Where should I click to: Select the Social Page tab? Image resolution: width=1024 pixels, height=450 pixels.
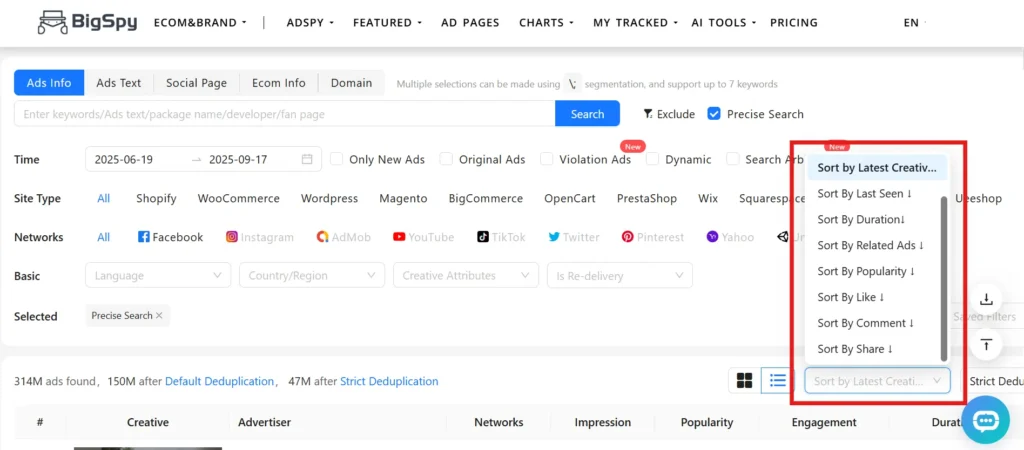(197, 83)
